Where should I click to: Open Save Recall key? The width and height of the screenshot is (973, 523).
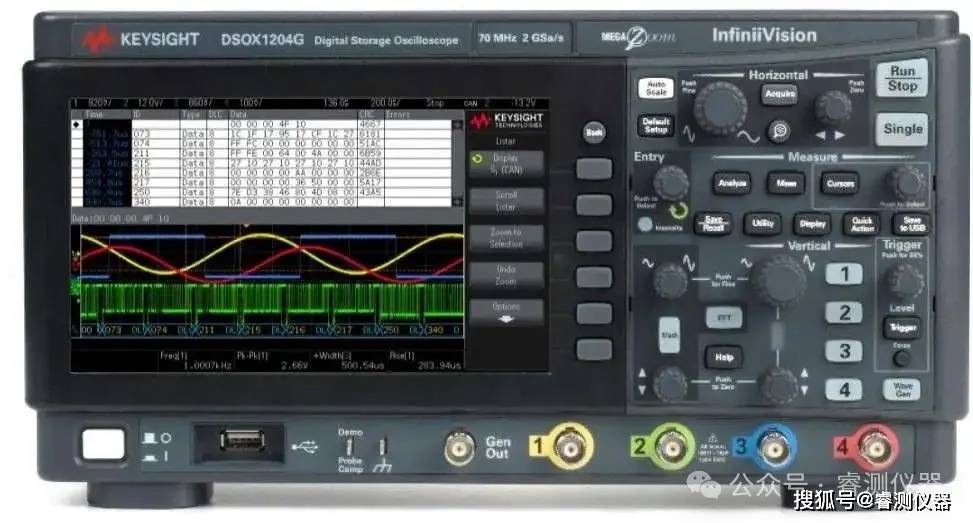point(713,224)
